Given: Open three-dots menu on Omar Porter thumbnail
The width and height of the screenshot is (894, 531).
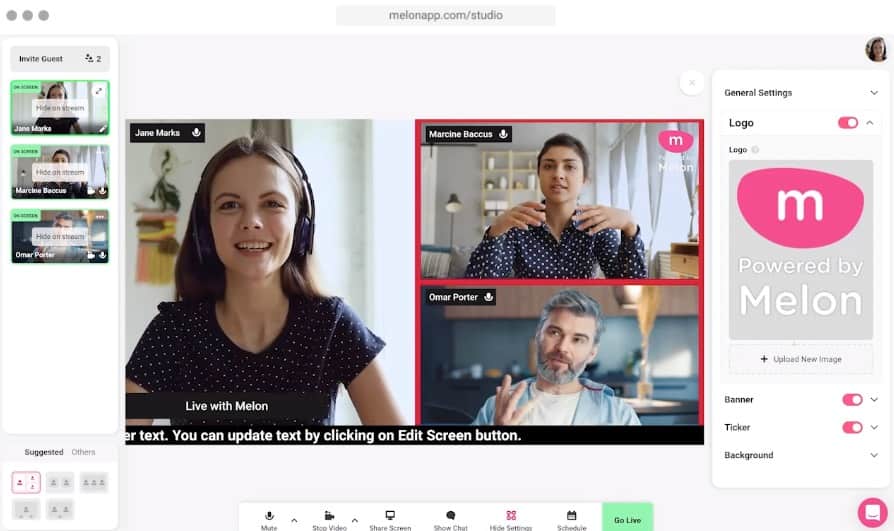Looking at the screenshot, I should (100, 217).
